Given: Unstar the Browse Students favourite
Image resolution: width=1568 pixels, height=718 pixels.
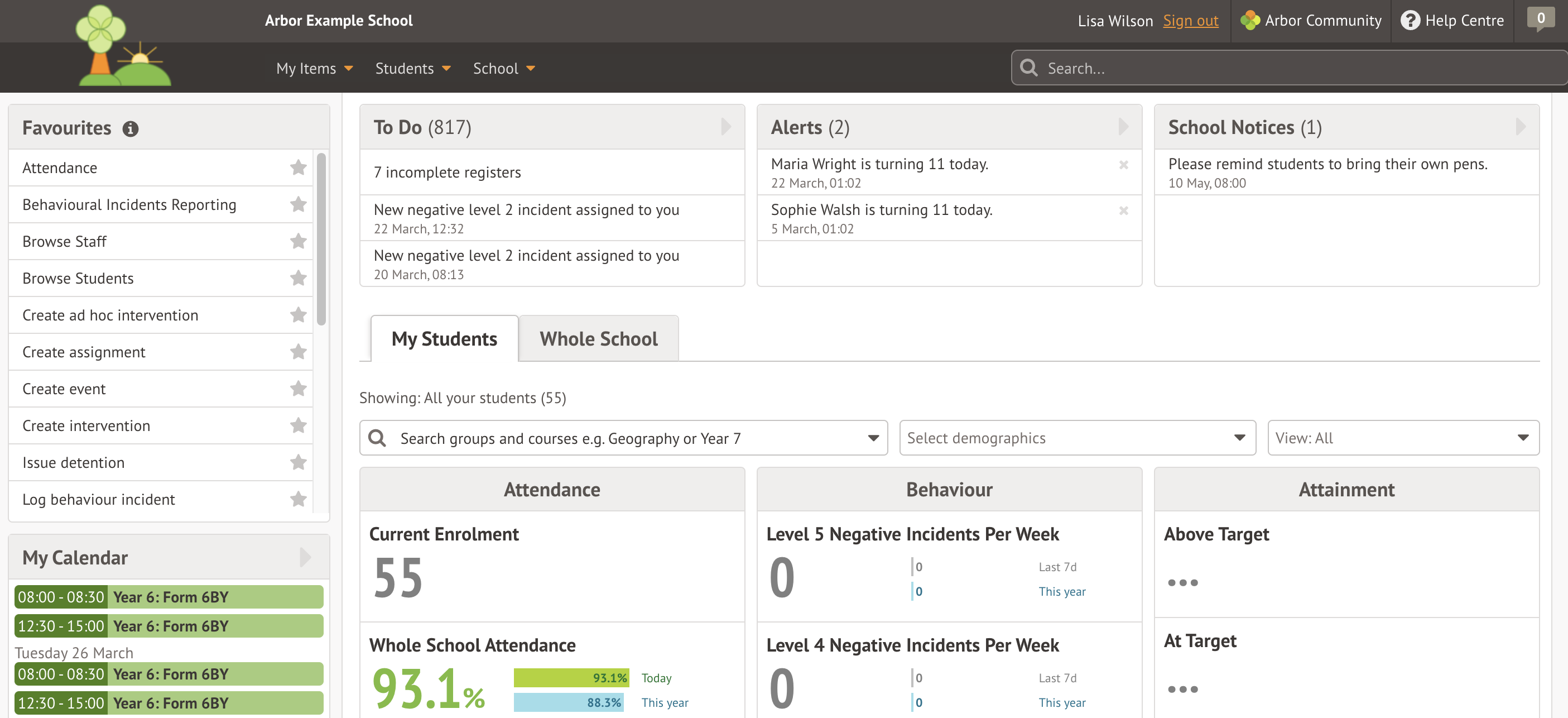Looking at the screenshot, I should click(299, 278).
